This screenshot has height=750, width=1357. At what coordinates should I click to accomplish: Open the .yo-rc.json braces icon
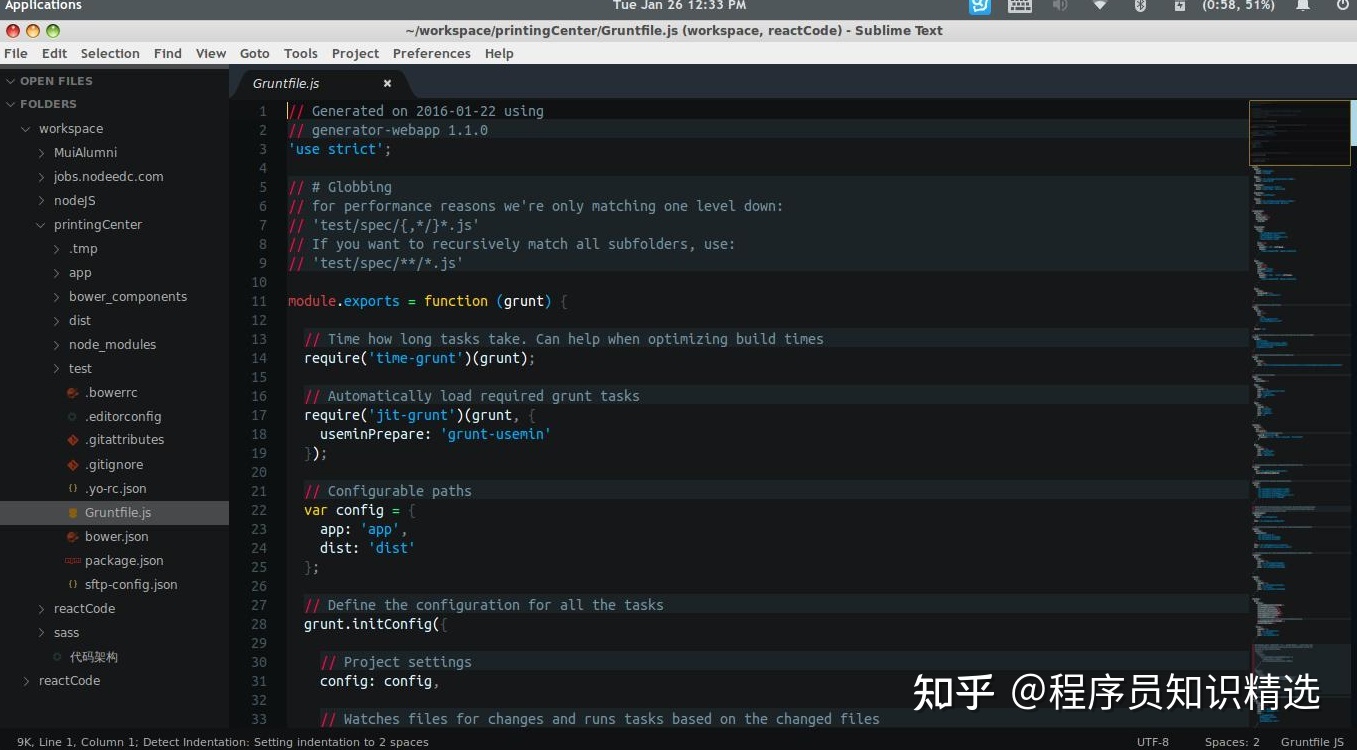coord(71,488)
